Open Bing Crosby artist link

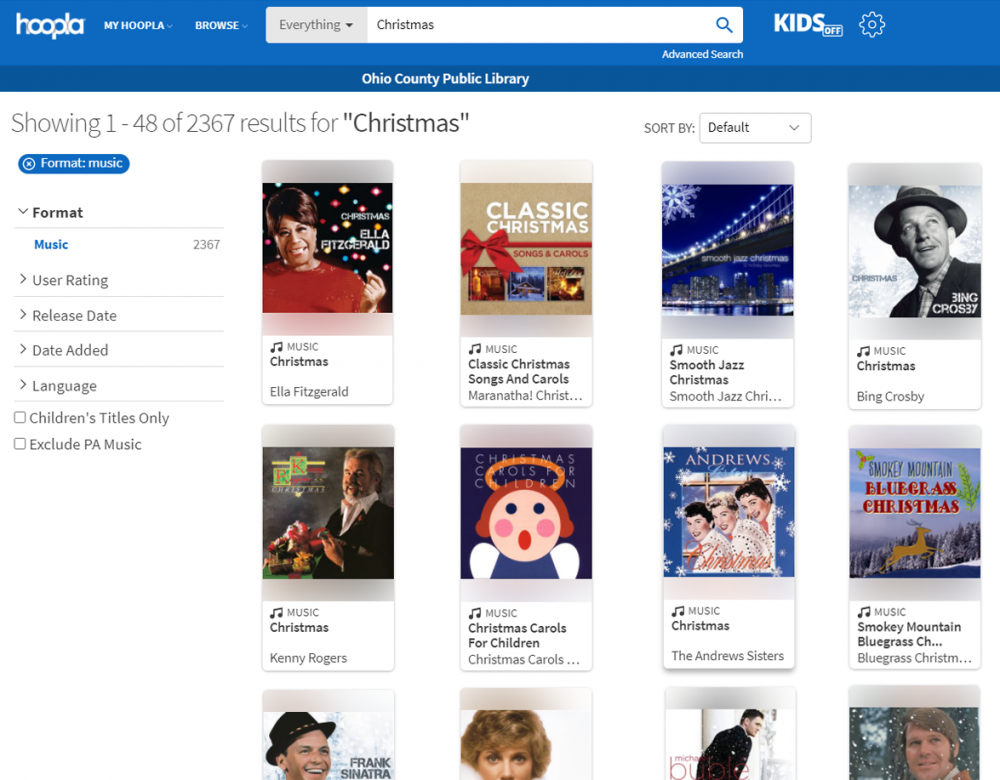point(890,396)
